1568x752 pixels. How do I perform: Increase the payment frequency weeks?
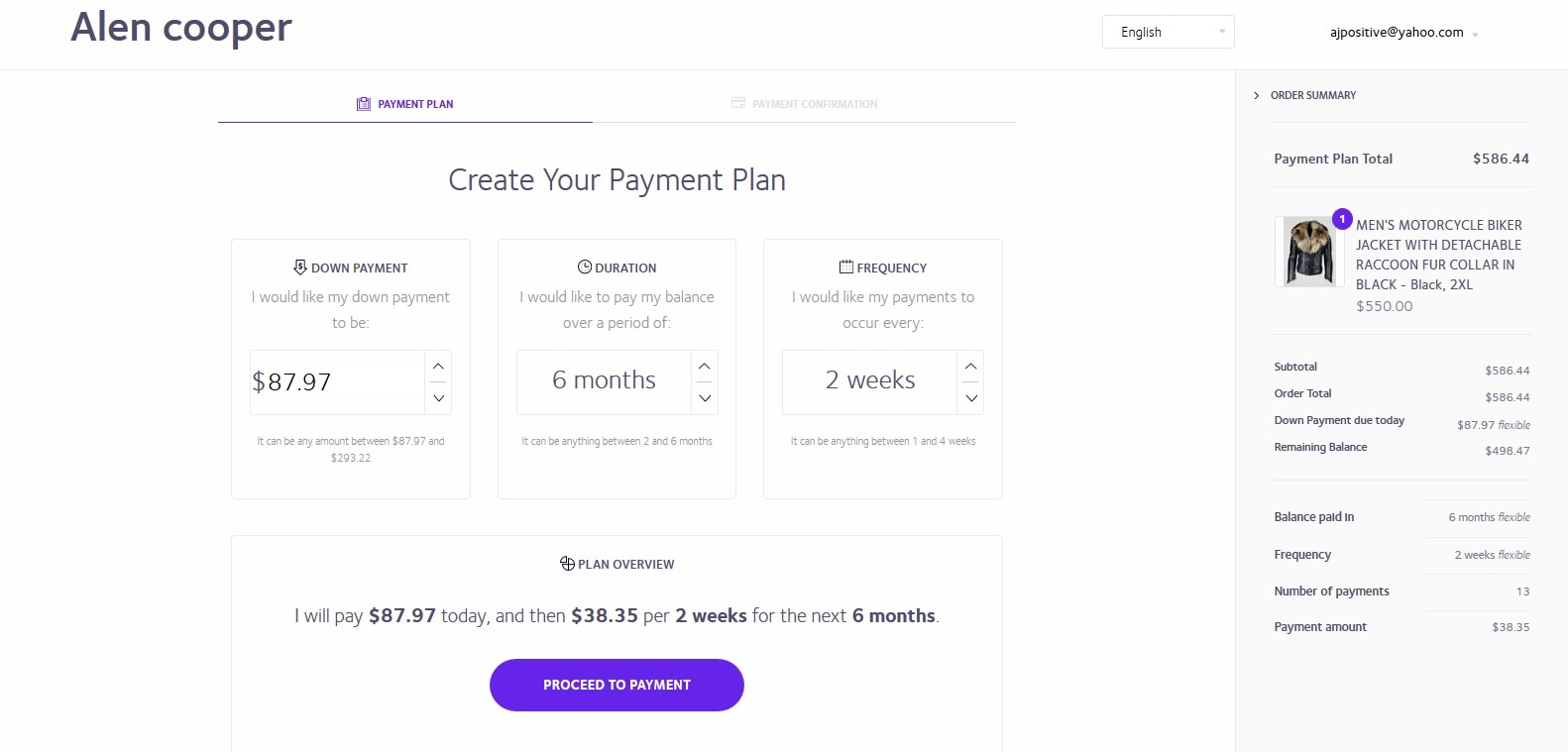point(971,367)
